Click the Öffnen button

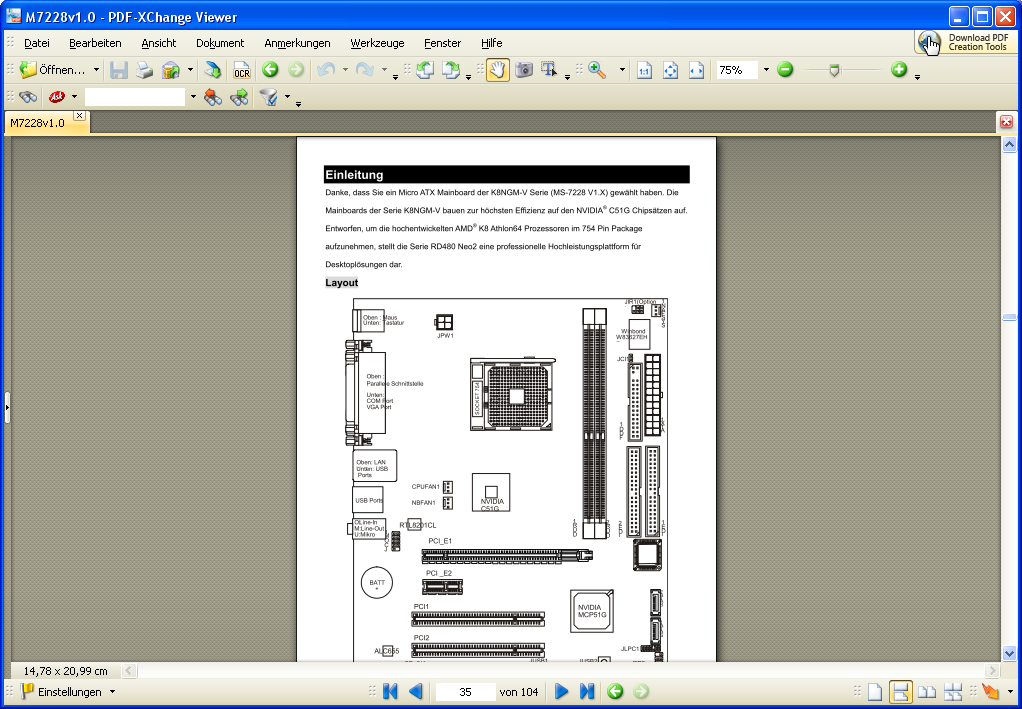[52, 70]
